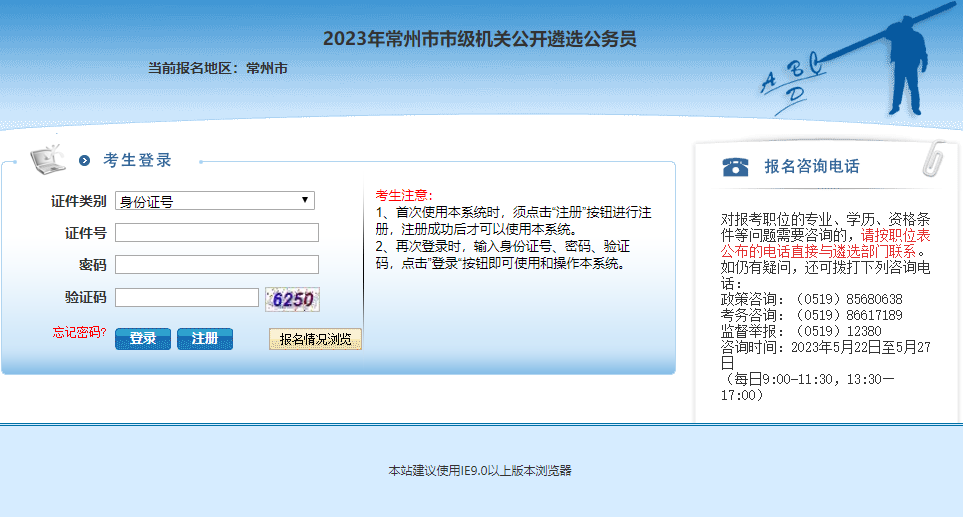Click the 注册 button to register
Viewport: 963px width, 517px height.
coord(205,339)
